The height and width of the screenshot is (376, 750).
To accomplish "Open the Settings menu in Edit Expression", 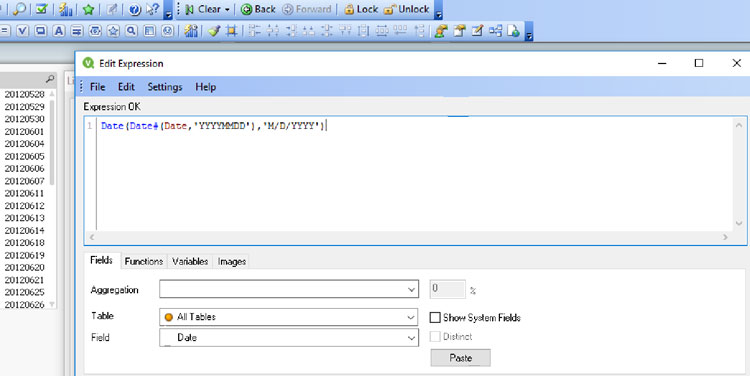I will (165, 87).
